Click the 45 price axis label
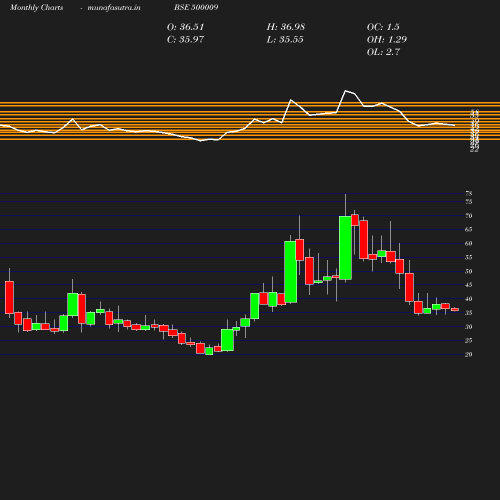This screenshot has height=500, width=500. [469, 285]
